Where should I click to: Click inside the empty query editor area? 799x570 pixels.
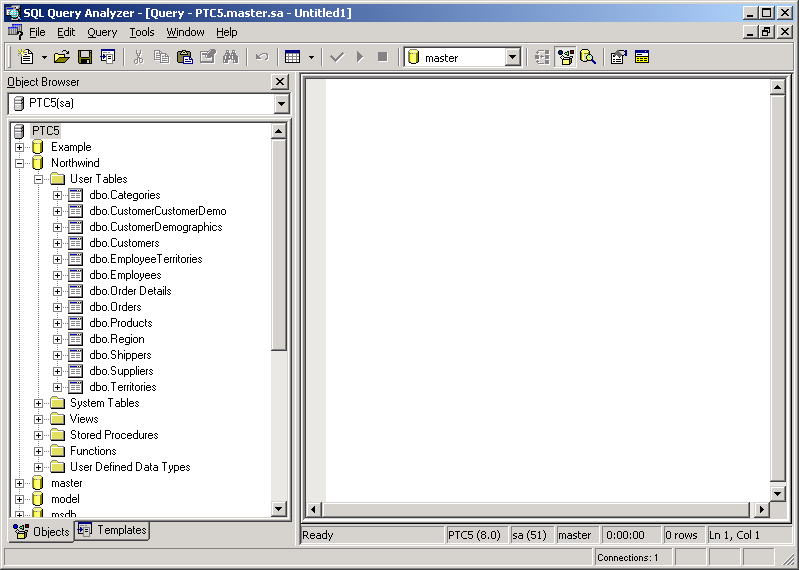545,280
